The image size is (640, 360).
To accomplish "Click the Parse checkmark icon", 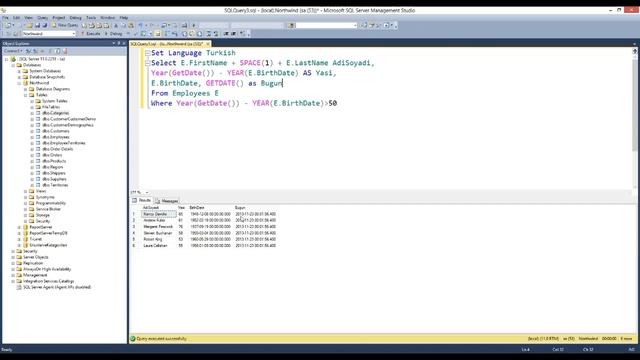I will point(136,33).
